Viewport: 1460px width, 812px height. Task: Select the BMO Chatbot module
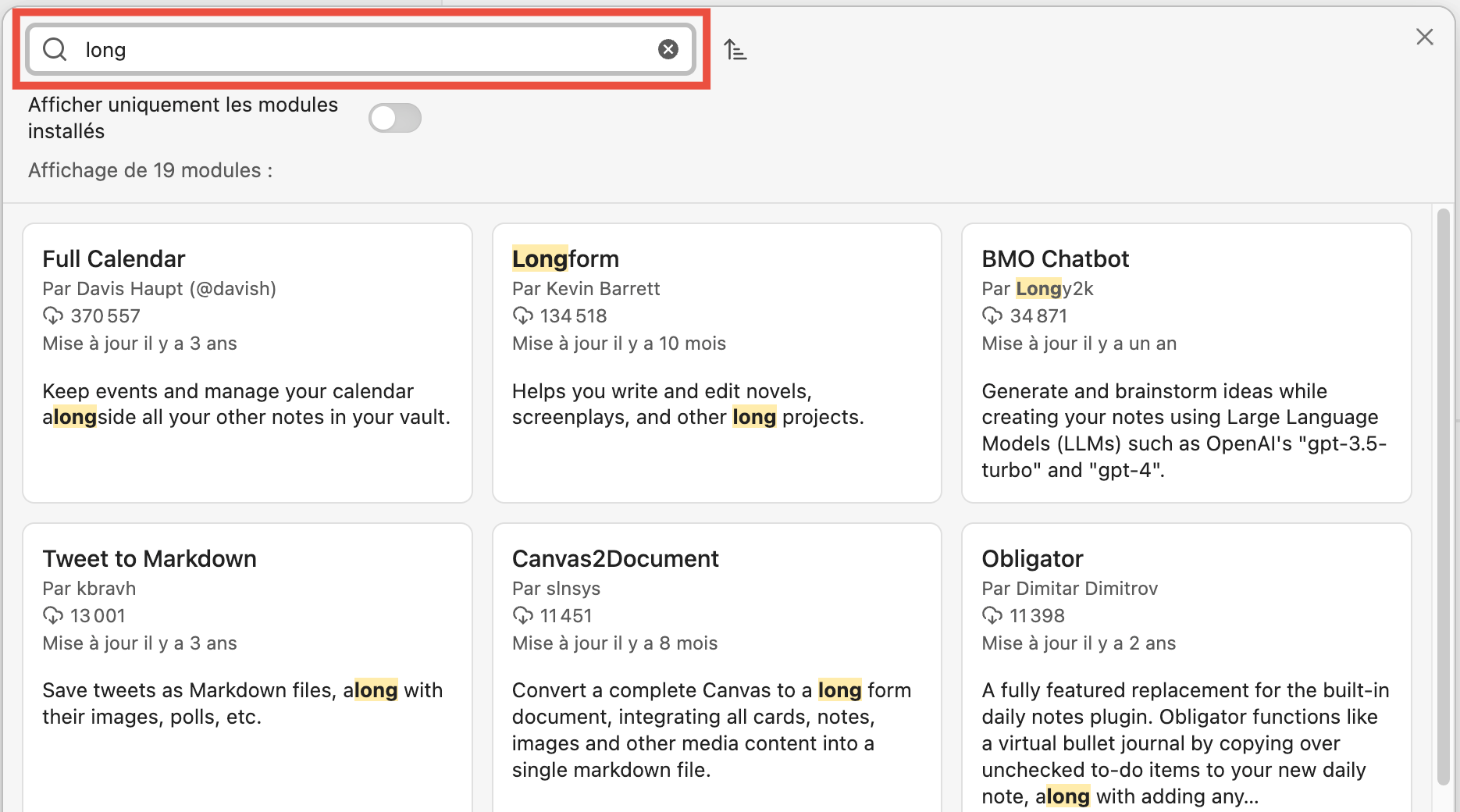(x=1185, y=363)
